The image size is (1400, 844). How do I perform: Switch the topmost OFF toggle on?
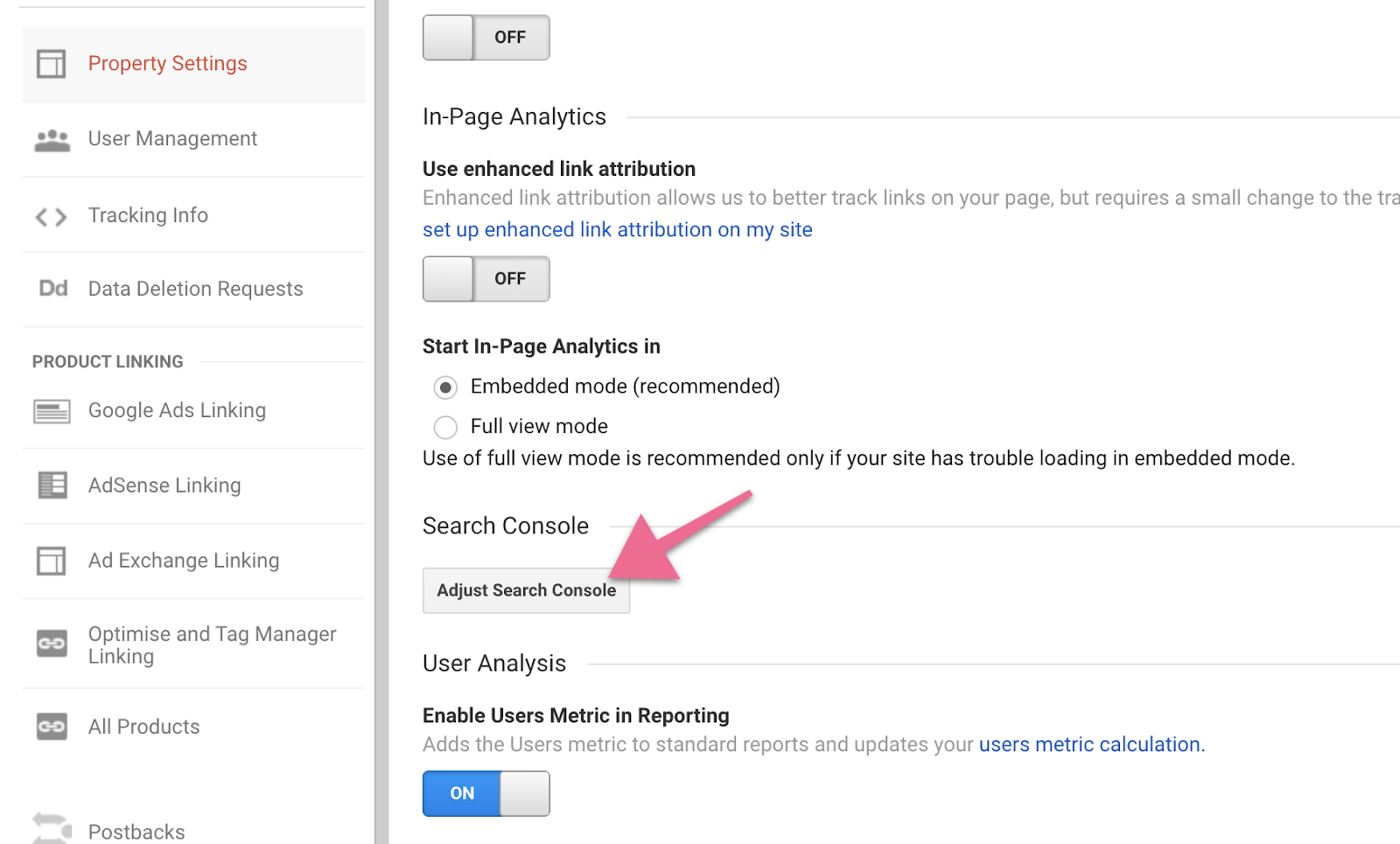pos(486,38)
